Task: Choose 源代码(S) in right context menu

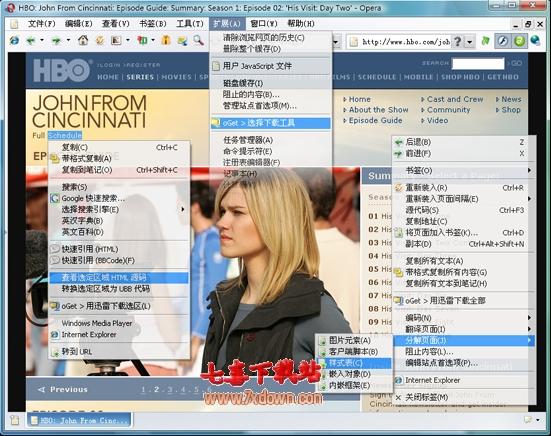Action: click(x=464, y=210)
